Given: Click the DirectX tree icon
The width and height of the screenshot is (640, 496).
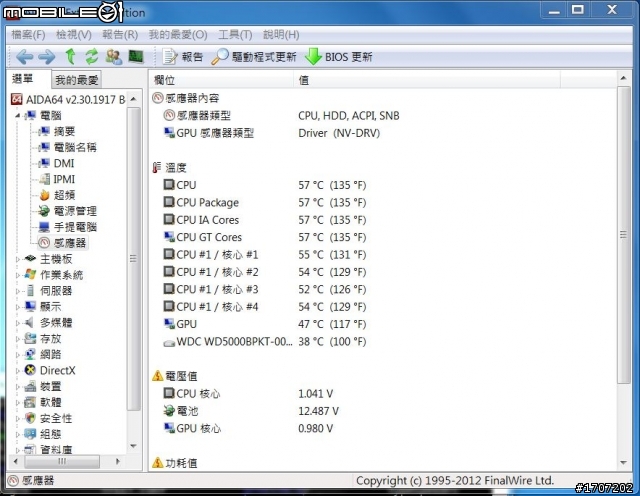Looking at the screenshot, I should pyautogui.click(x=30, y=370).
